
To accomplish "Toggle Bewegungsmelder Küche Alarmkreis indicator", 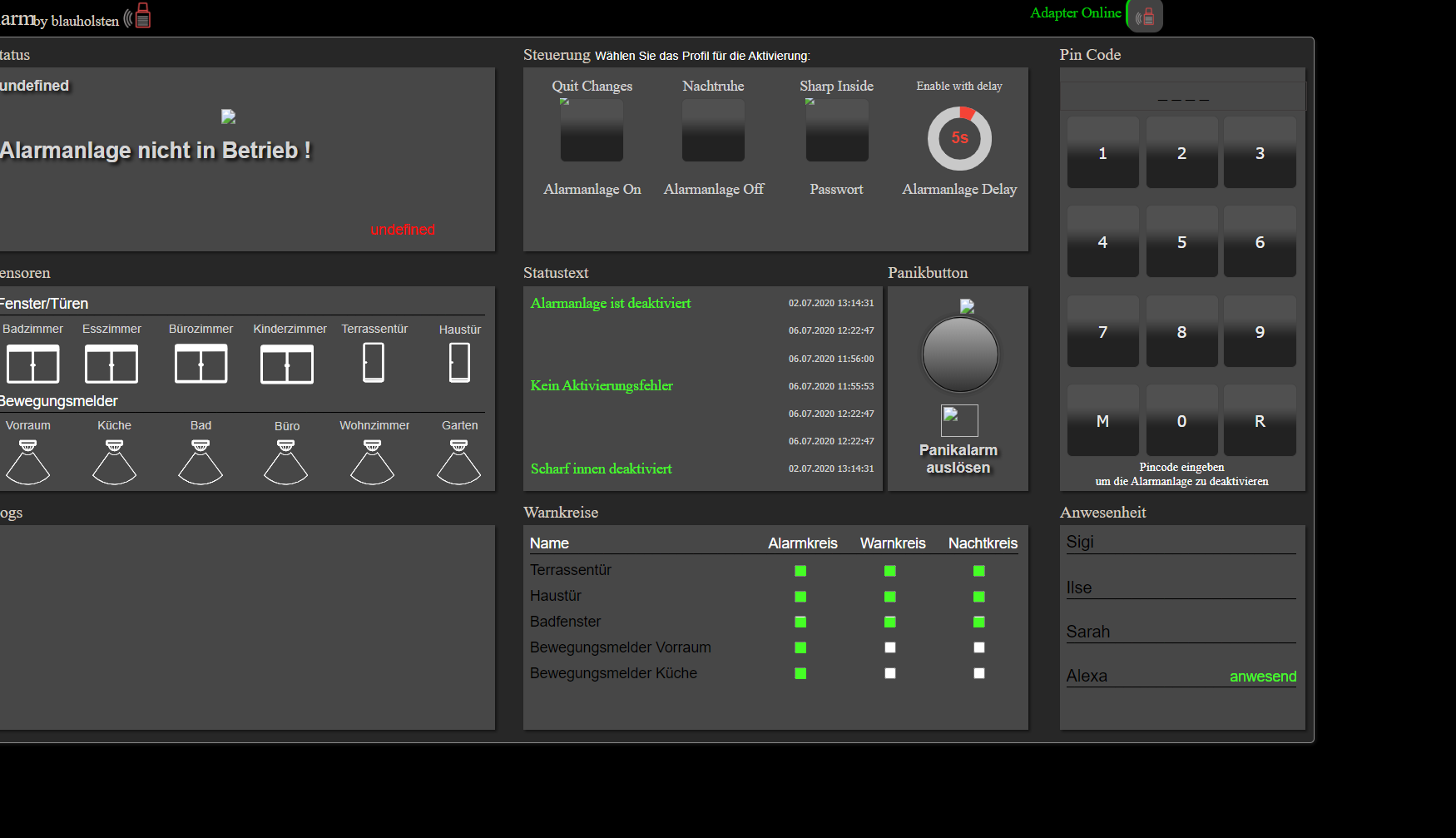I will click(x=800, y=673).
